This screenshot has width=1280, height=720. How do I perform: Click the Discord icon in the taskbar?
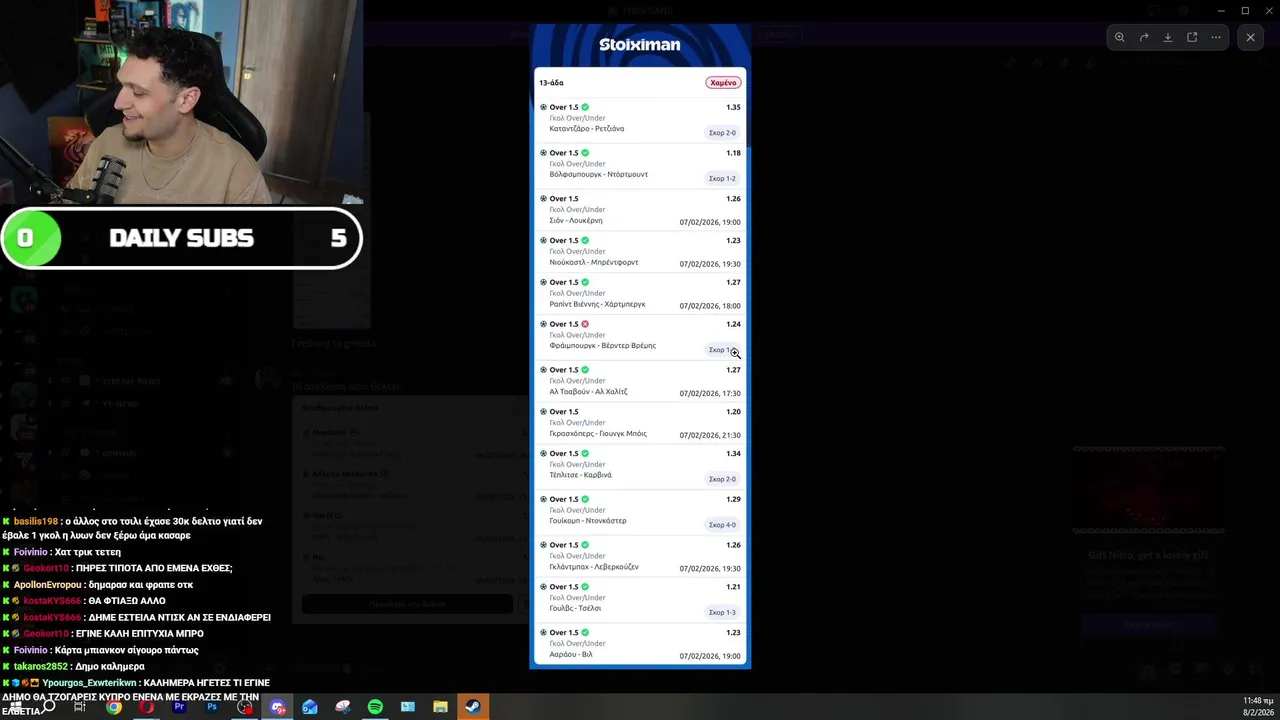click(277, 707)
